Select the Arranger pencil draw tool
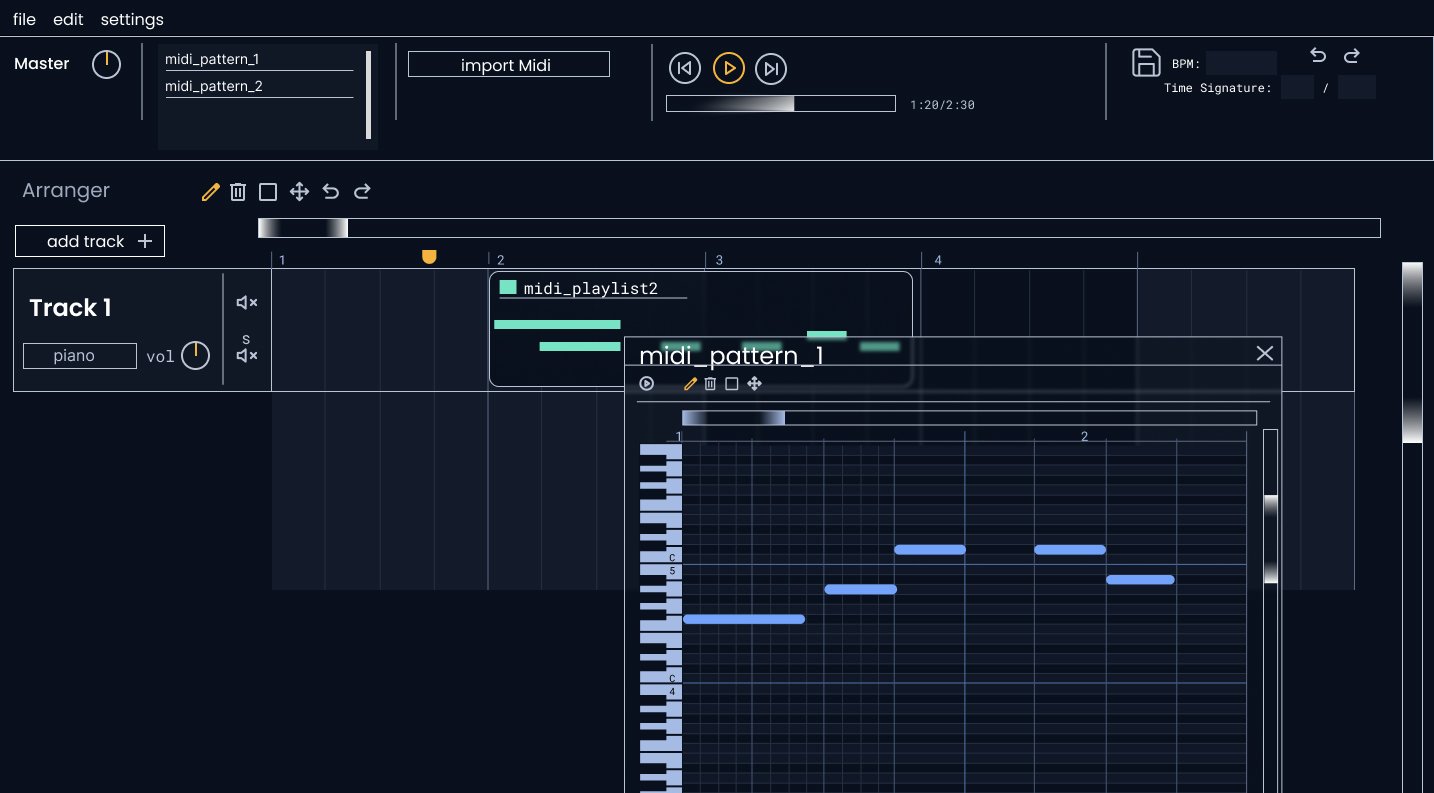The width and height of the screenshot is (1434, 793). tap(210, 192)
